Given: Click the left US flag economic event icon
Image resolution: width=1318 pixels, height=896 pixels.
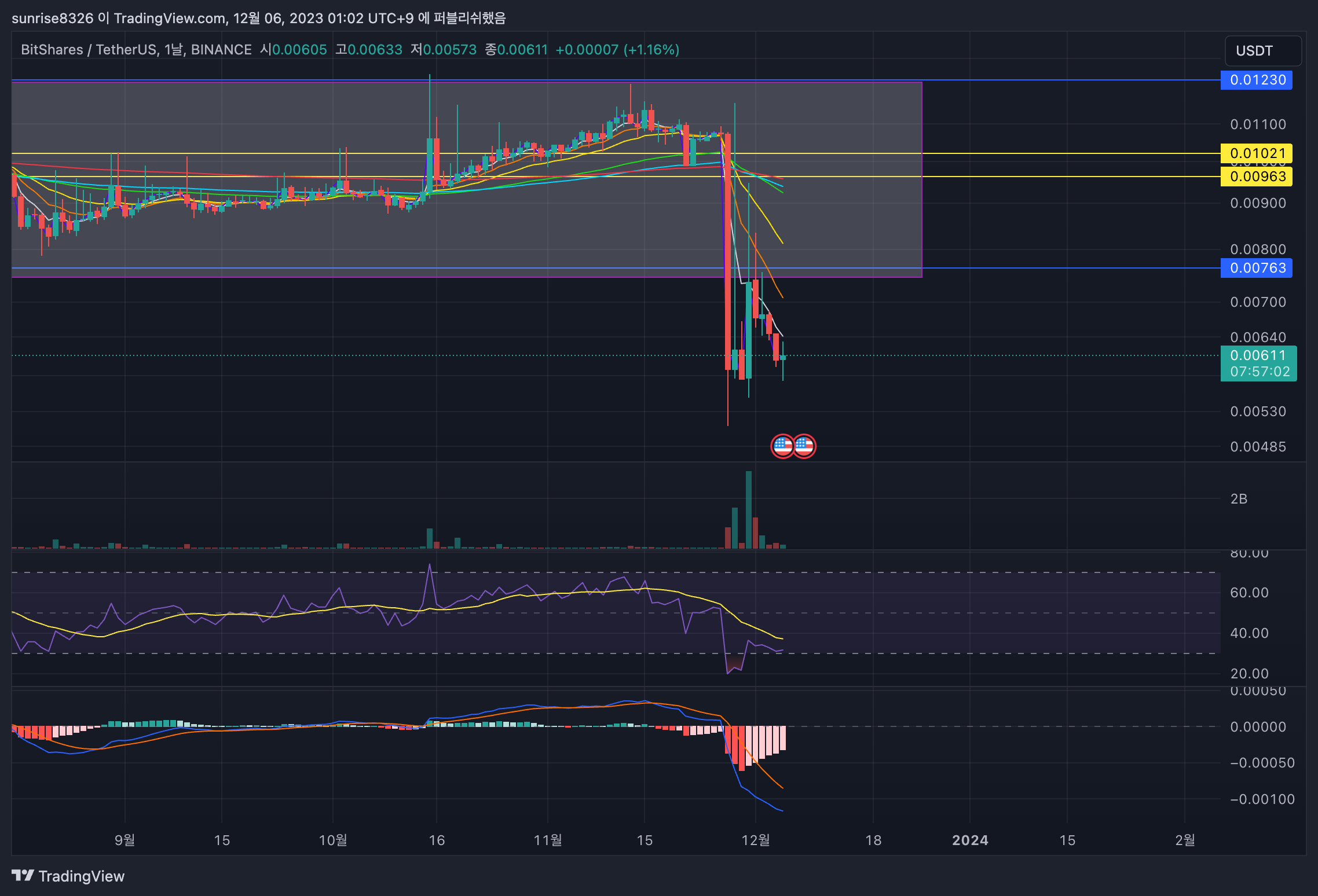Looking at the screenshot, I should click(x=782, y=446).
